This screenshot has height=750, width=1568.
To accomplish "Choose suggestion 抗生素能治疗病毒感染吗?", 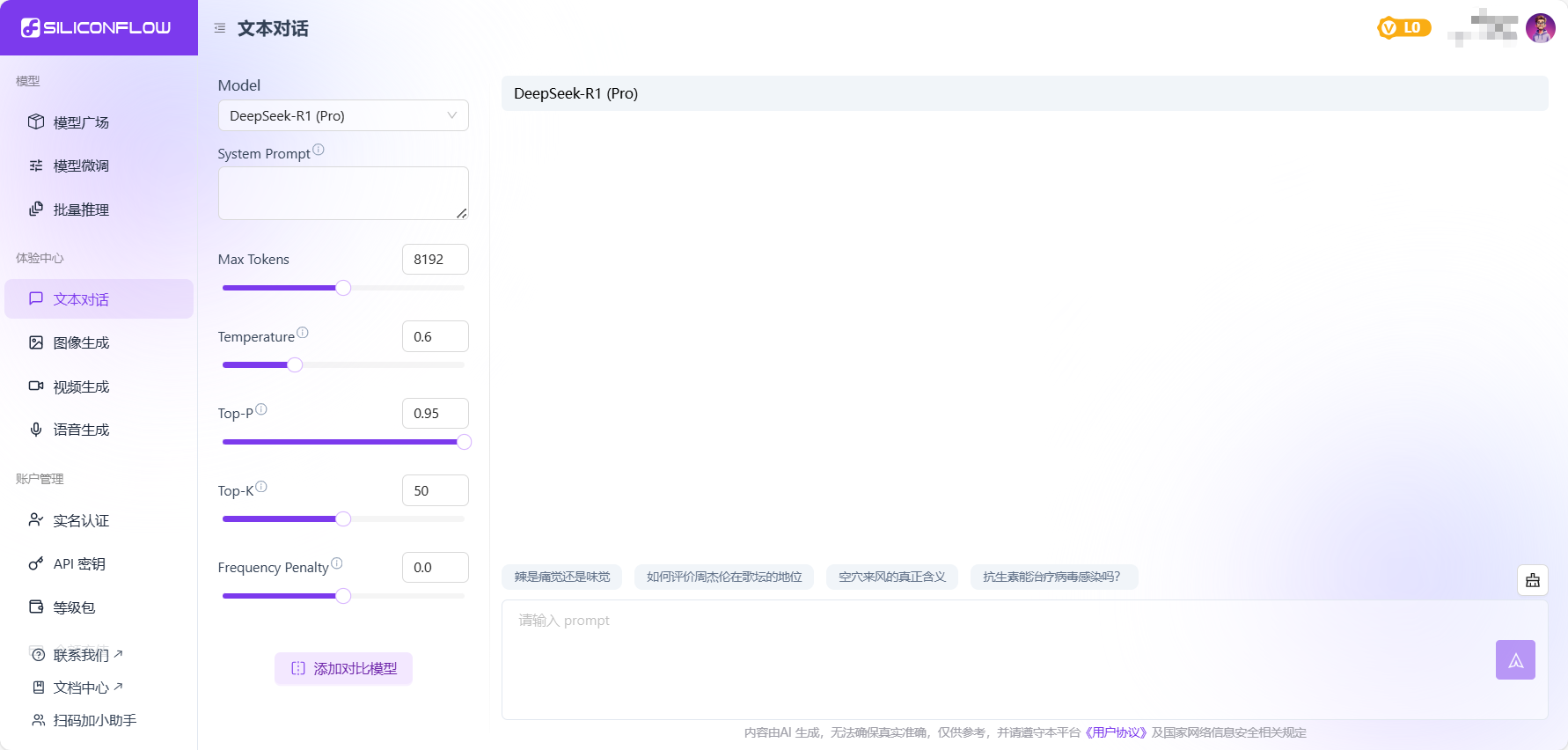I will (1054, 577).
